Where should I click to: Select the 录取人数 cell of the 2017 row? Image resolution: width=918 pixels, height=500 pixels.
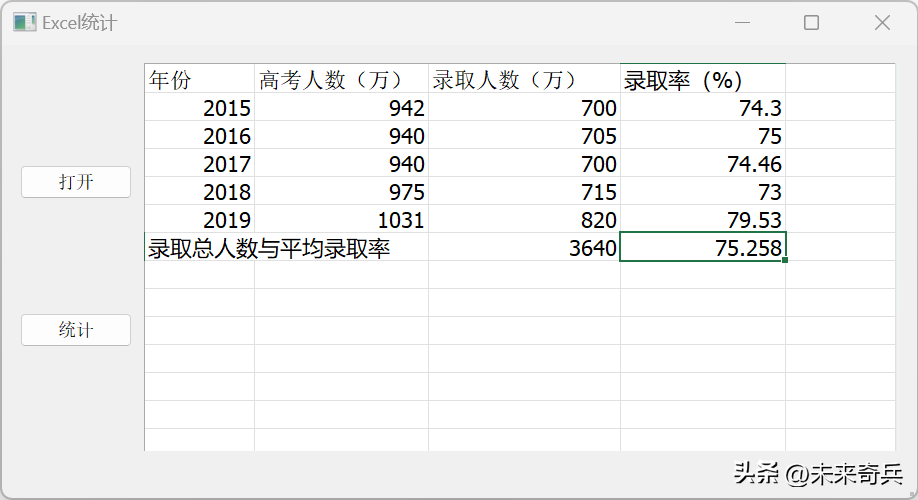pyautogui.click(x=525, y=163)
